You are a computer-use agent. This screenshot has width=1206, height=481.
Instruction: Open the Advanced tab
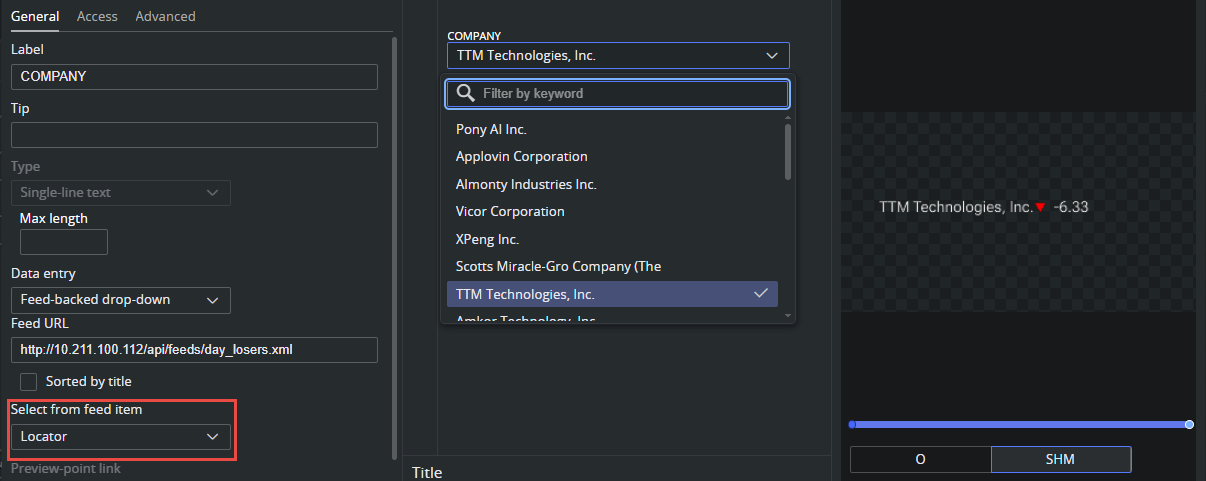click(165, 16)
